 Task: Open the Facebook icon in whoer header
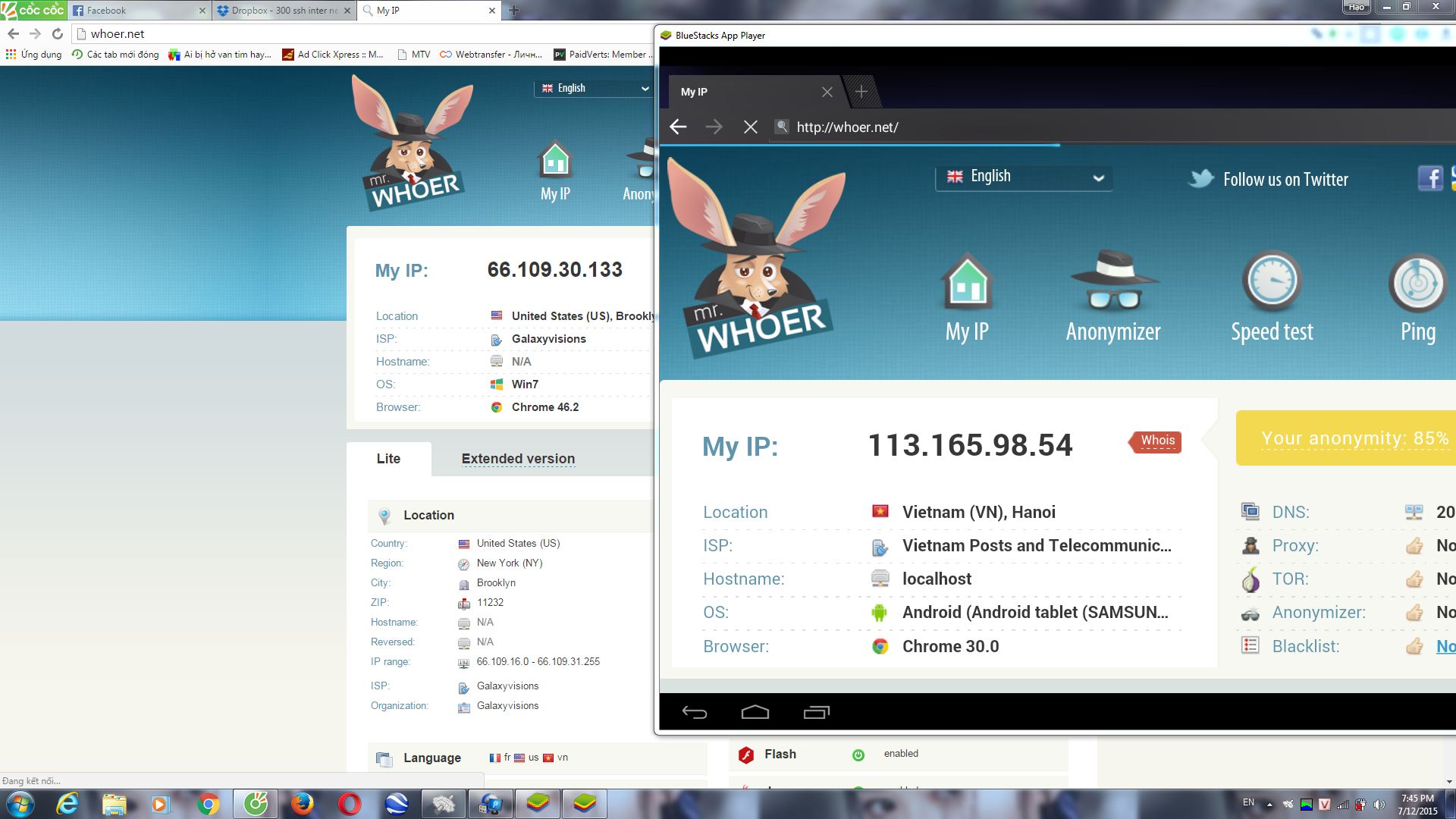pyautogui.click(x=1429, y=179)
